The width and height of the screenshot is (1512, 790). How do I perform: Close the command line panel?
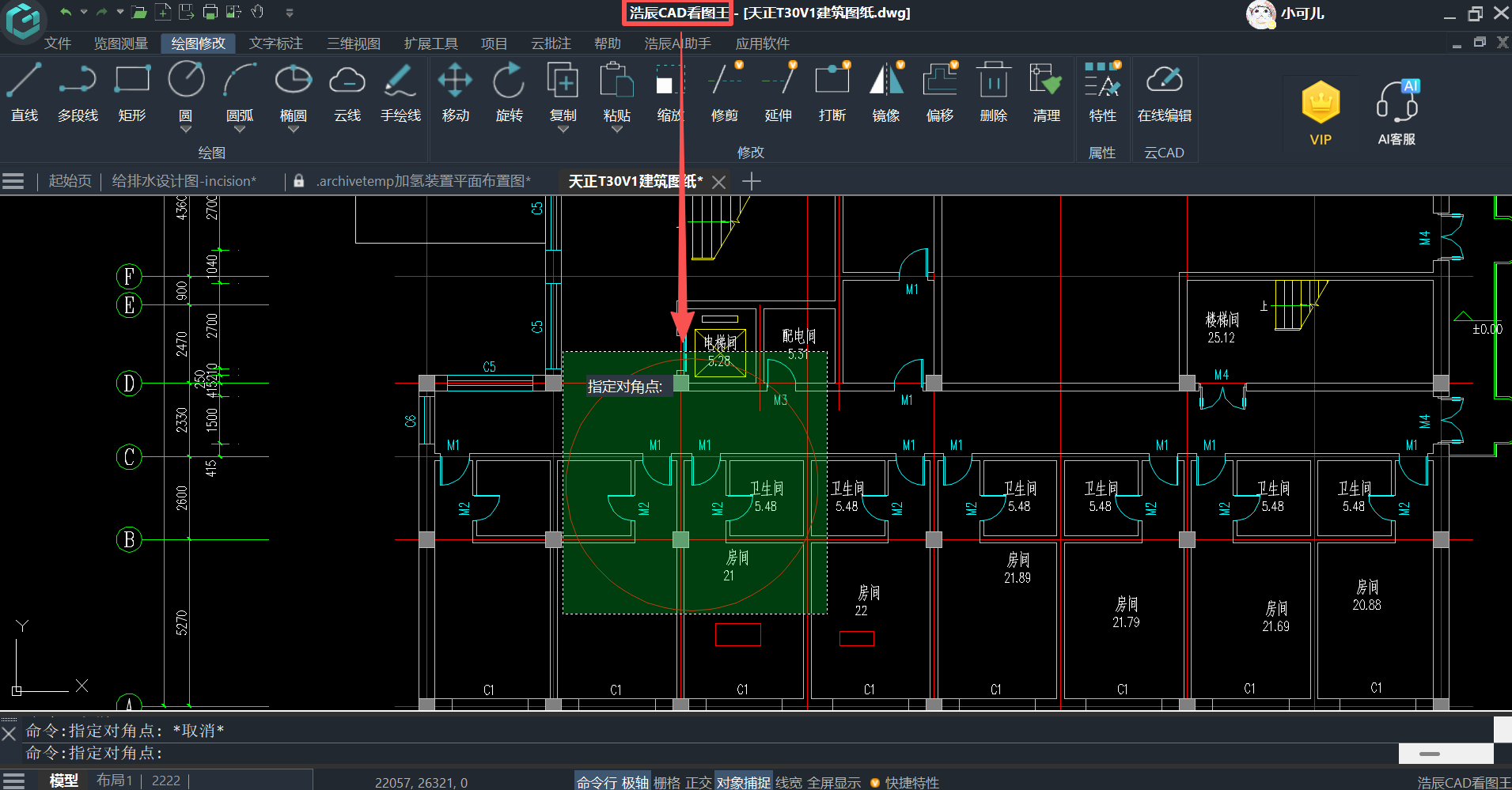click(x=9, y=734)
